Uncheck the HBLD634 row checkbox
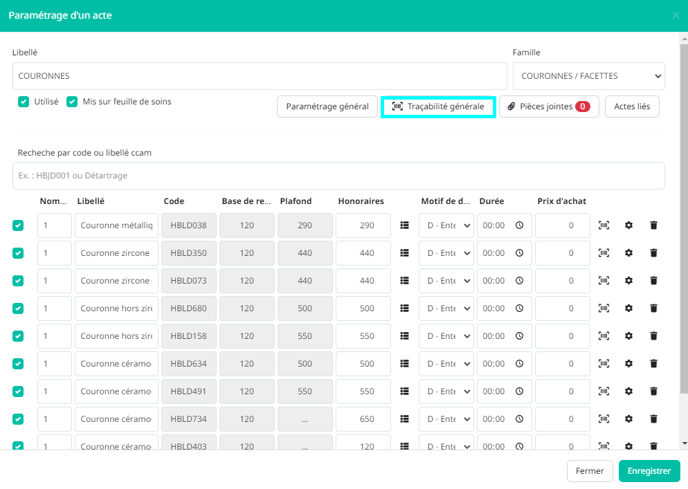 pos(18,364)
